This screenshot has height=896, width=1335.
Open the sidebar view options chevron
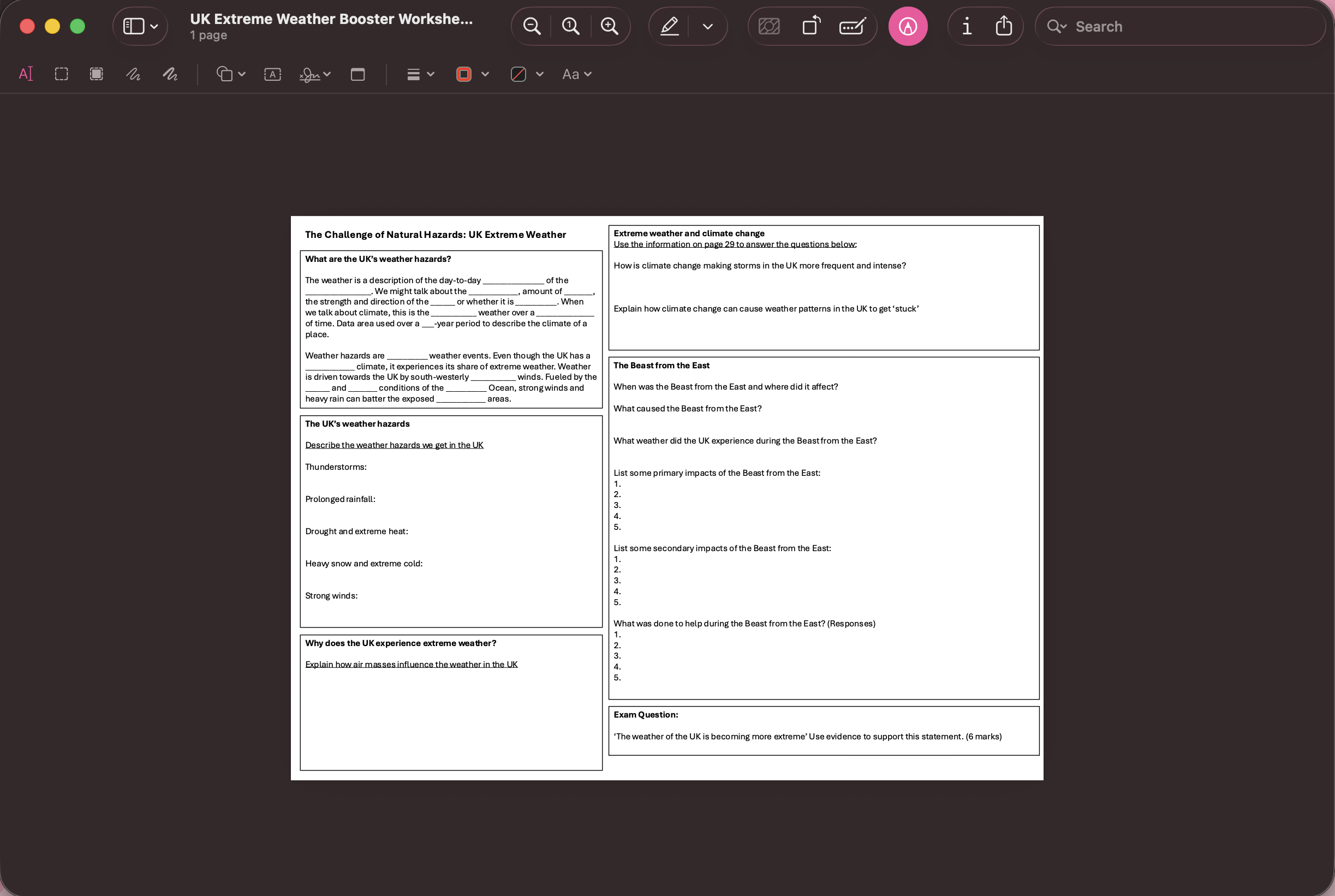tap(153, 26)
